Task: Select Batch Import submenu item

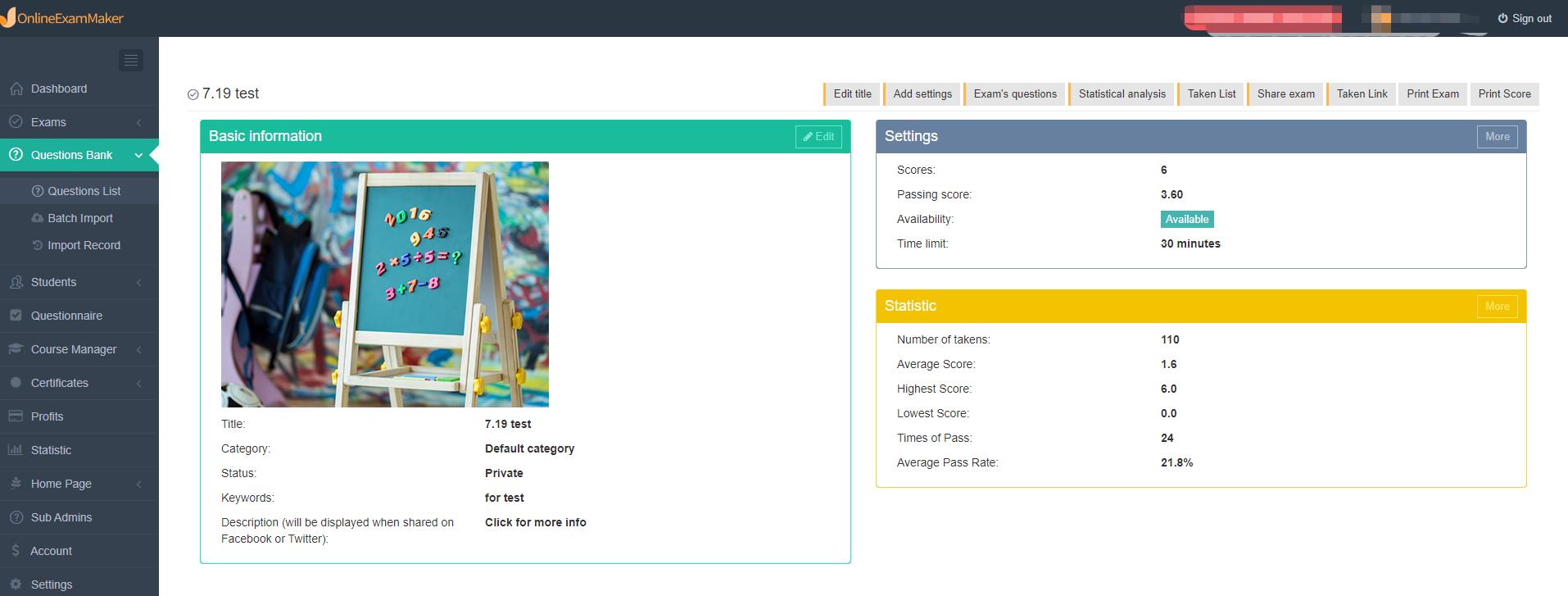Action: click(x=79, y=218)
